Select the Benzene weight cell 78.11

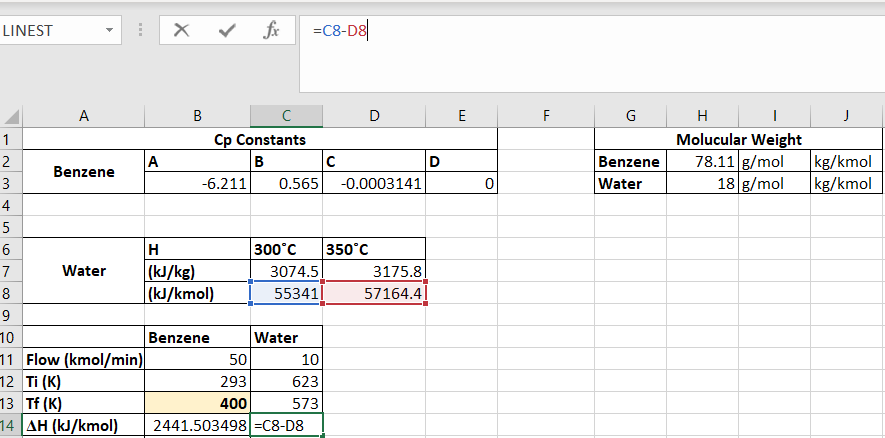point(701,162)
